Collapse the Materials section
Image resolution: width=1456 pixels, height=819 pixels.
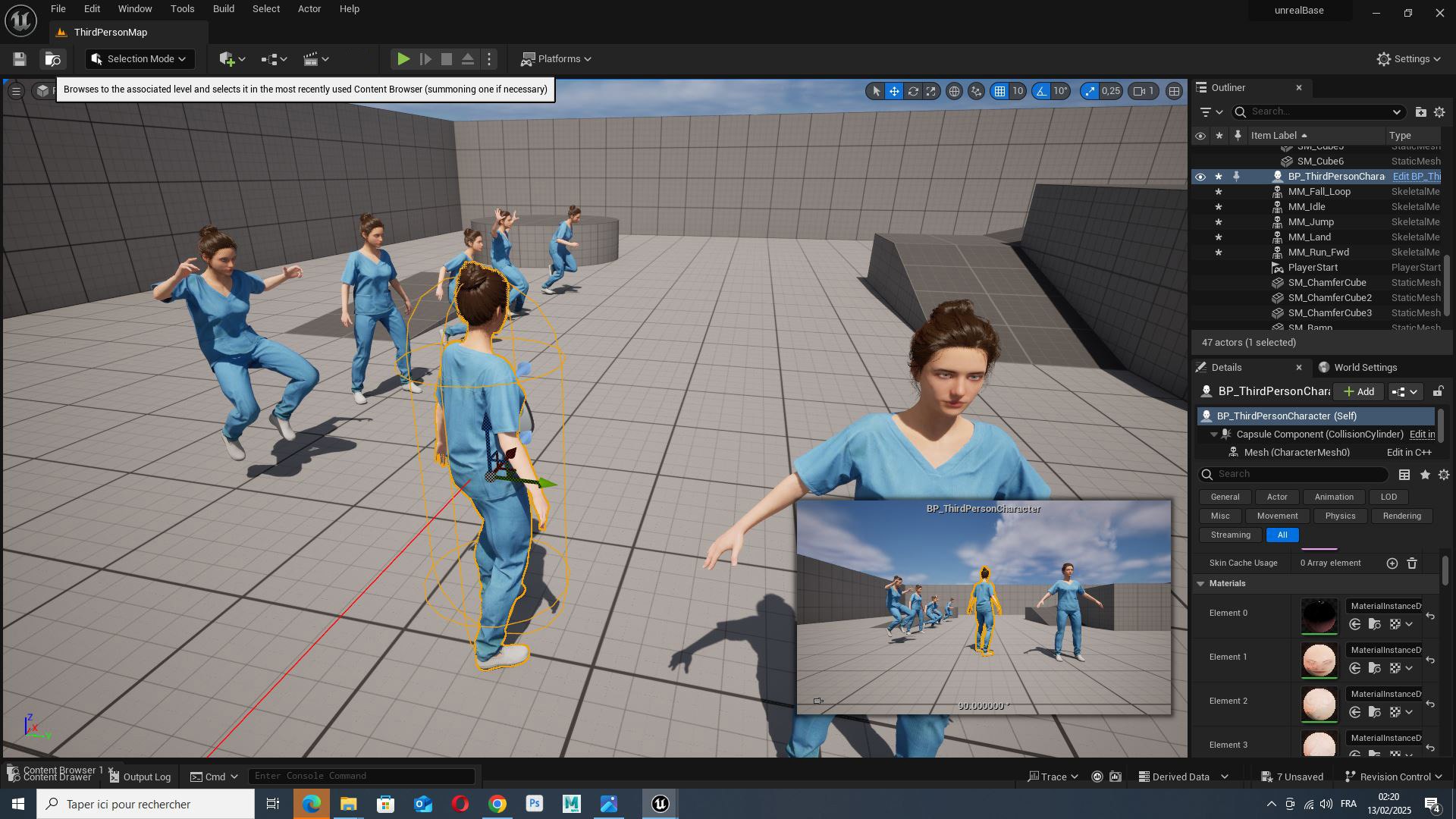pos(1200,584)
